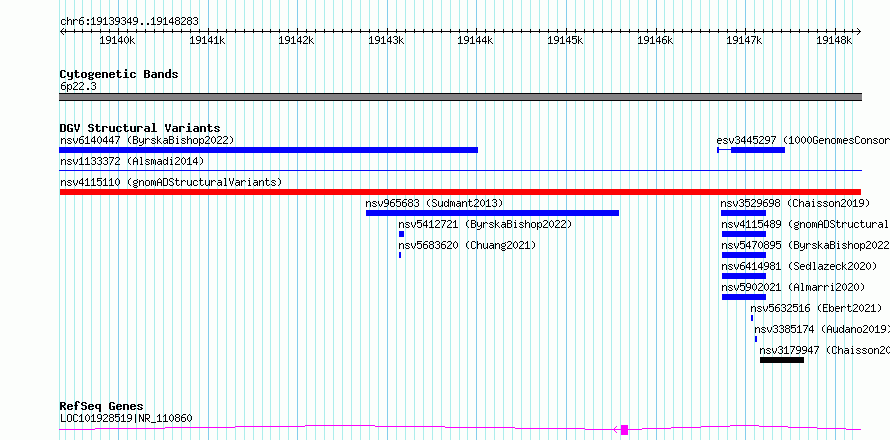Click the nsv4115110 (gnomADStructuralVariants) label

[171, 182]
